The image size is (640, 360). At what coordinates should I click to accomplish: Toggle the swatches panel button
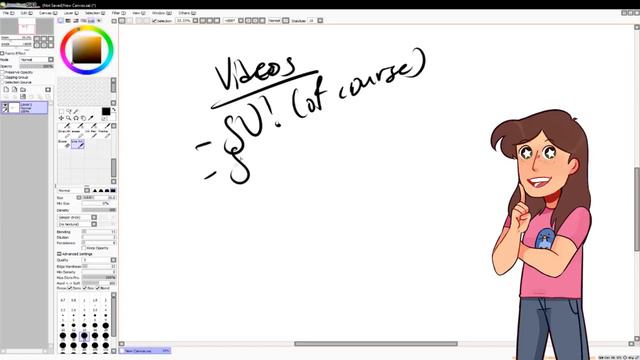(91, 21)
